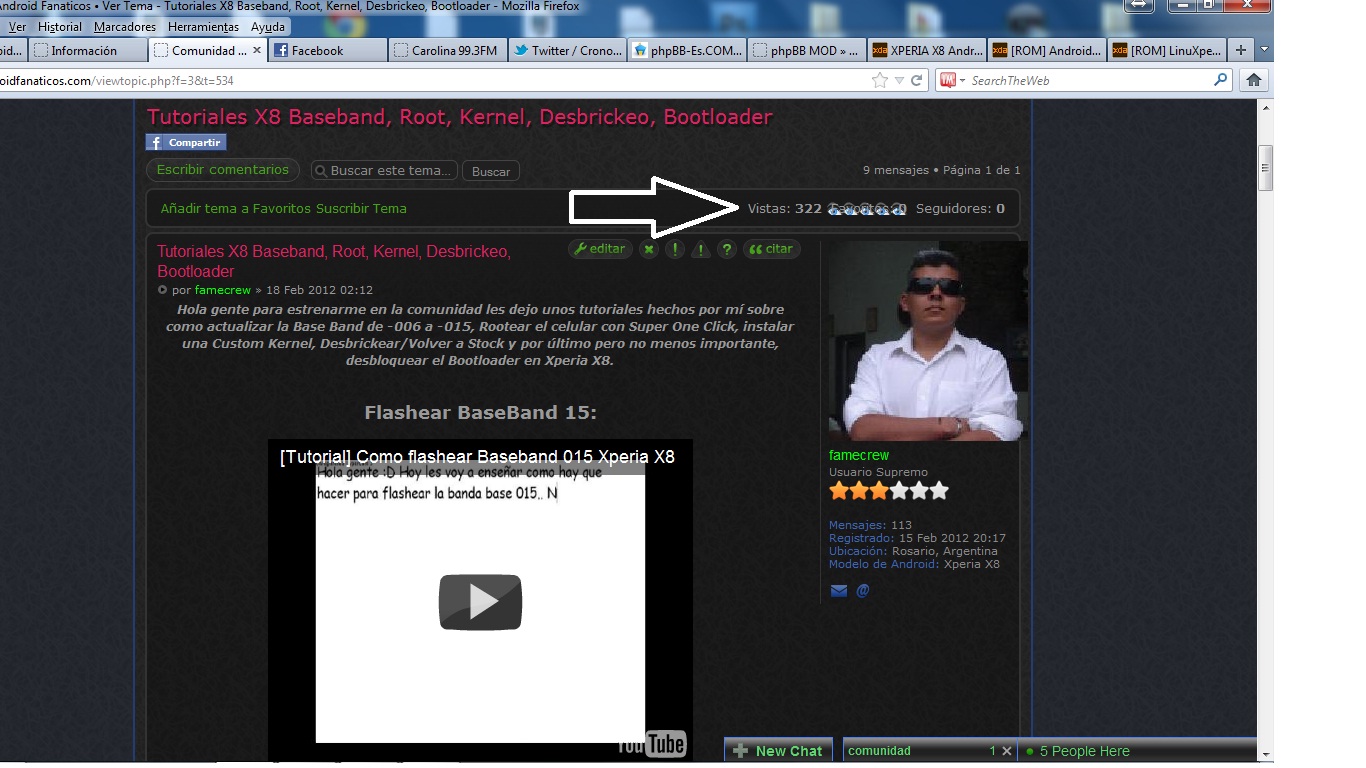Click the post information question mark icon

coord(727,250)
